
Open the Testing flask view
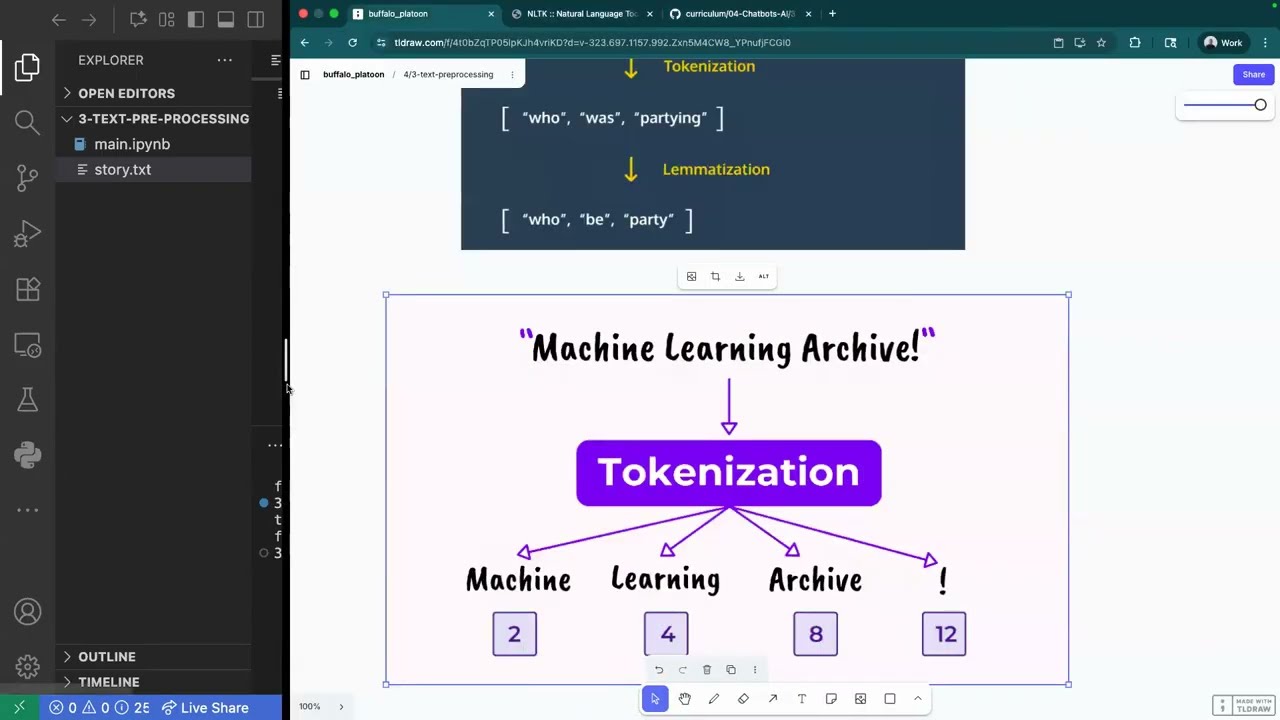[x=27, y=400]
